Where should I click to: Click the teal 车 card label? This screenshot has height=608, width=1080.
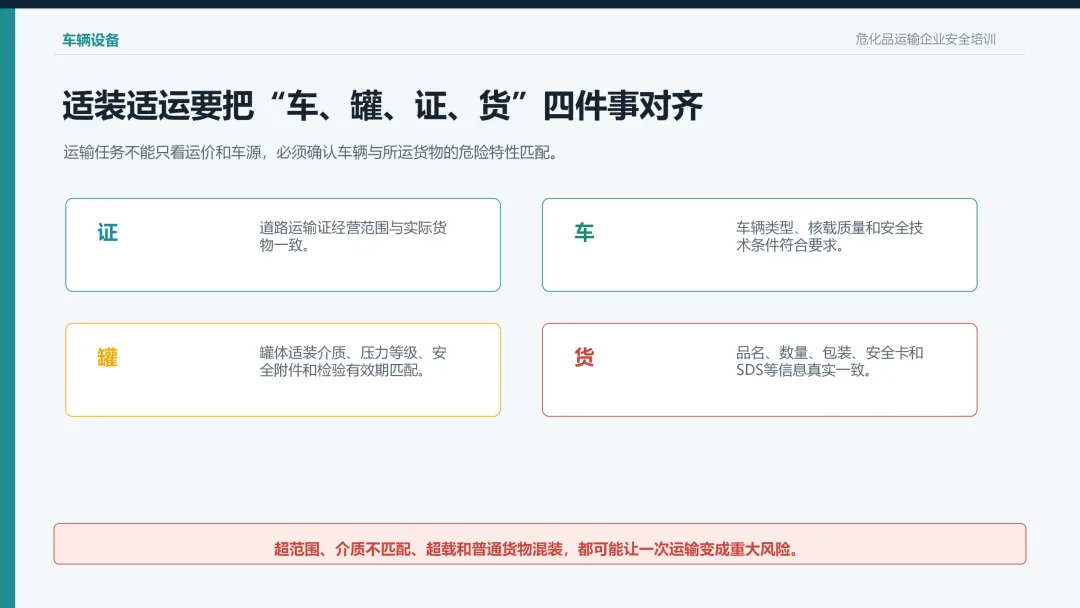pyautogui.click(x=584, y=233)
